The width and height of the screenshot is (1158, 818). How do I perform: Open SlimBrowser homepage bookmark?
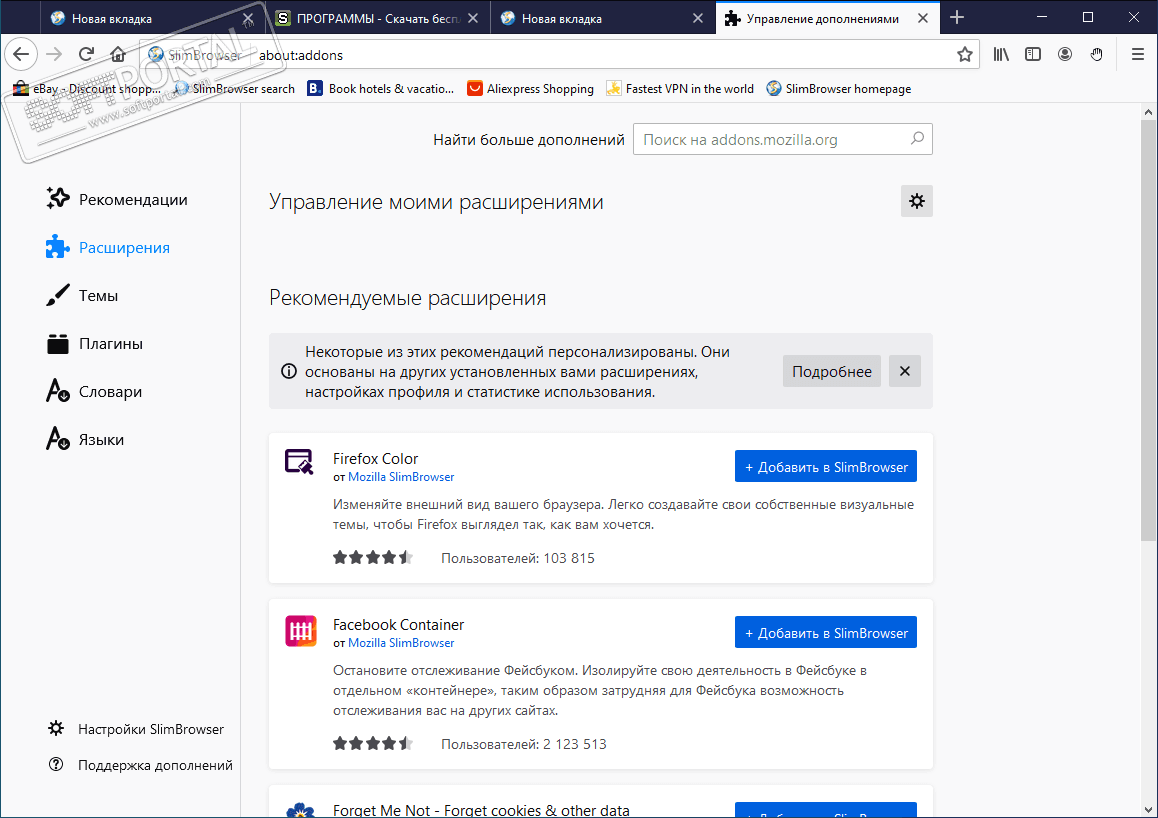[x=839, y=89]
